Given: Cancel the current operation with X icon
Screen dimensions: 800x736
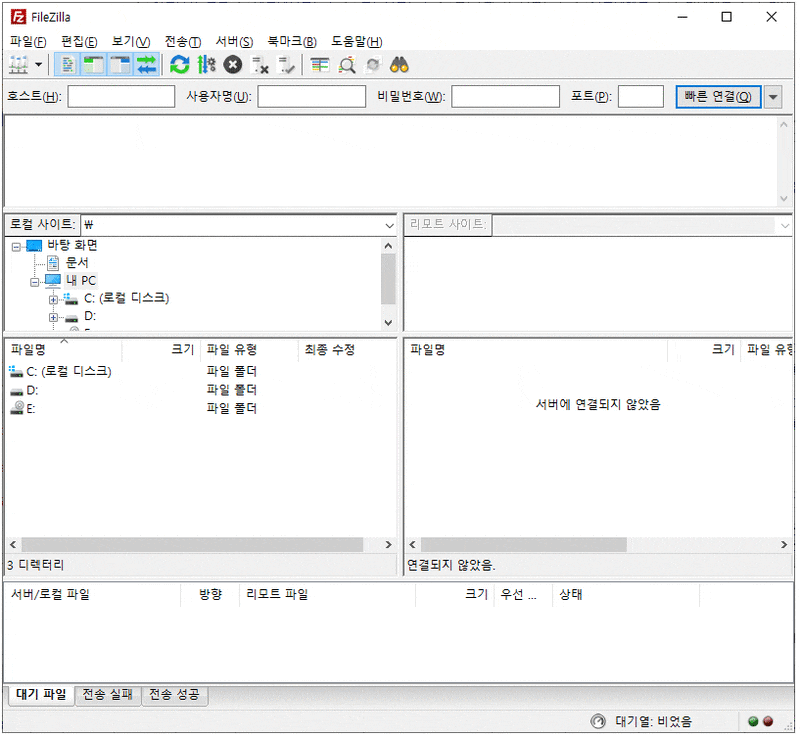Looking at the screenshot, I should [x=233, y=65].
